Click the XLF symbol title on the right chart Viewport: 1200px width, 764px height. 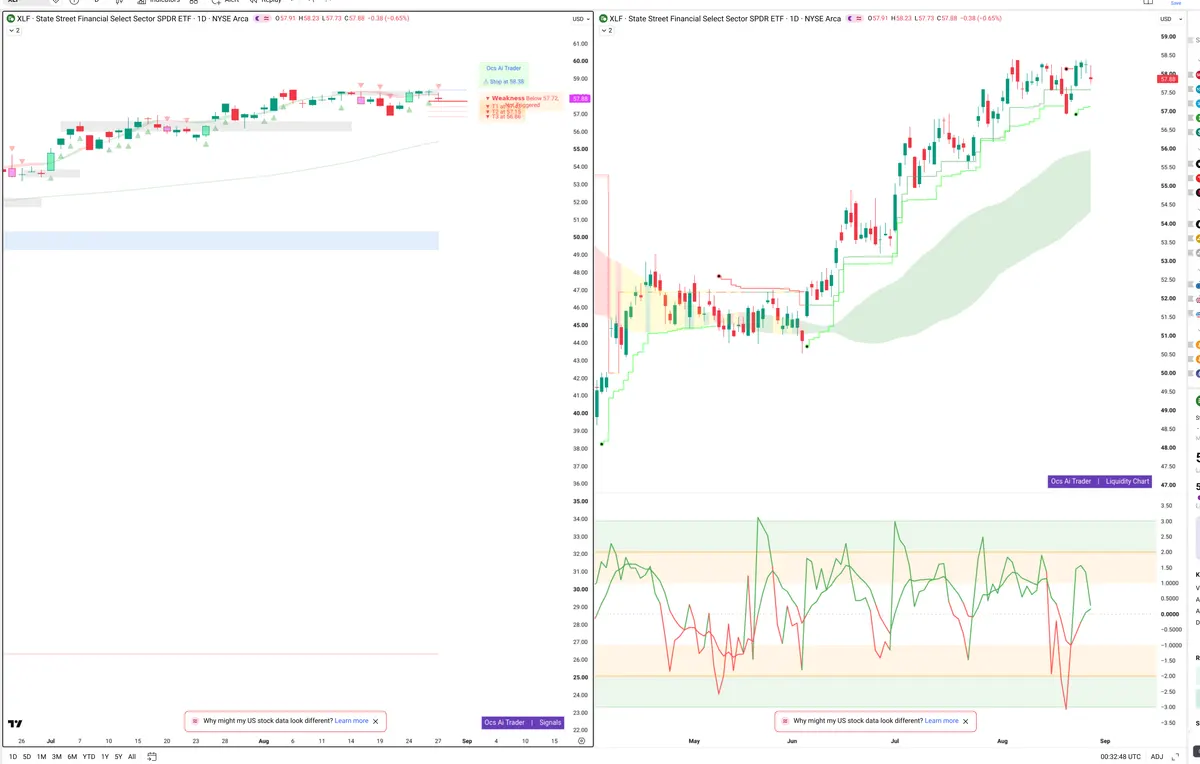tap(725, 19)
